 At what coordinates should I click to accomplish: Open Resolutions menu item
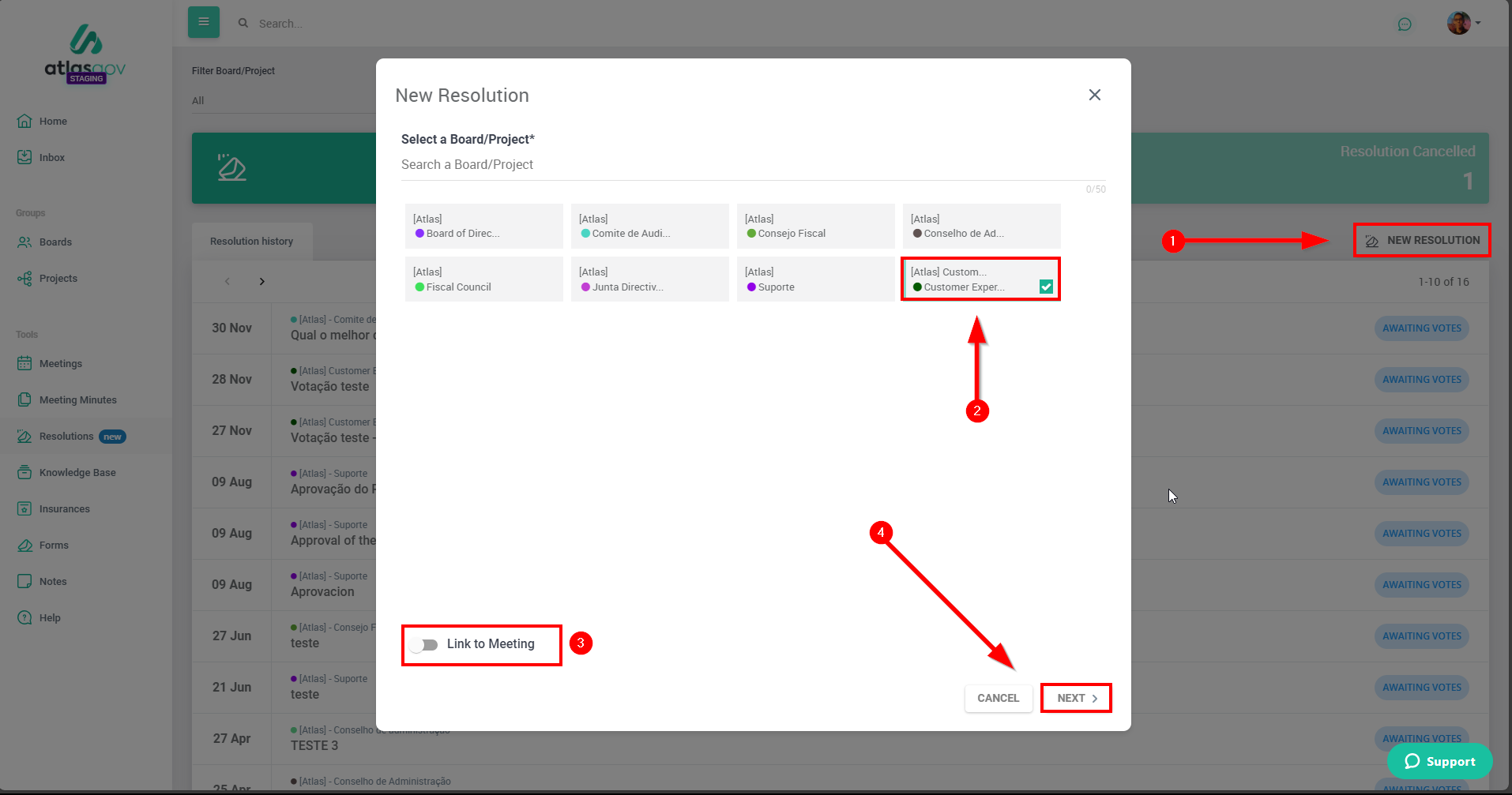click(66, 437)
